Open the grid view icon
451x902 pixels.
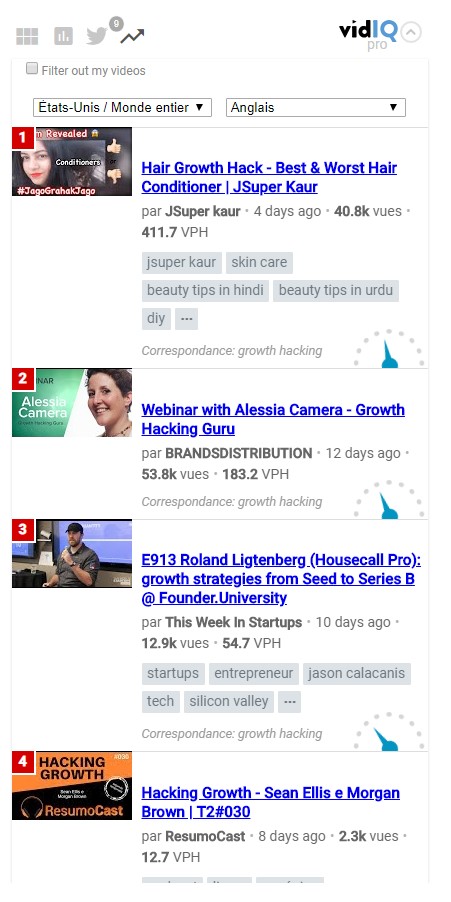[x=27, y=36]
